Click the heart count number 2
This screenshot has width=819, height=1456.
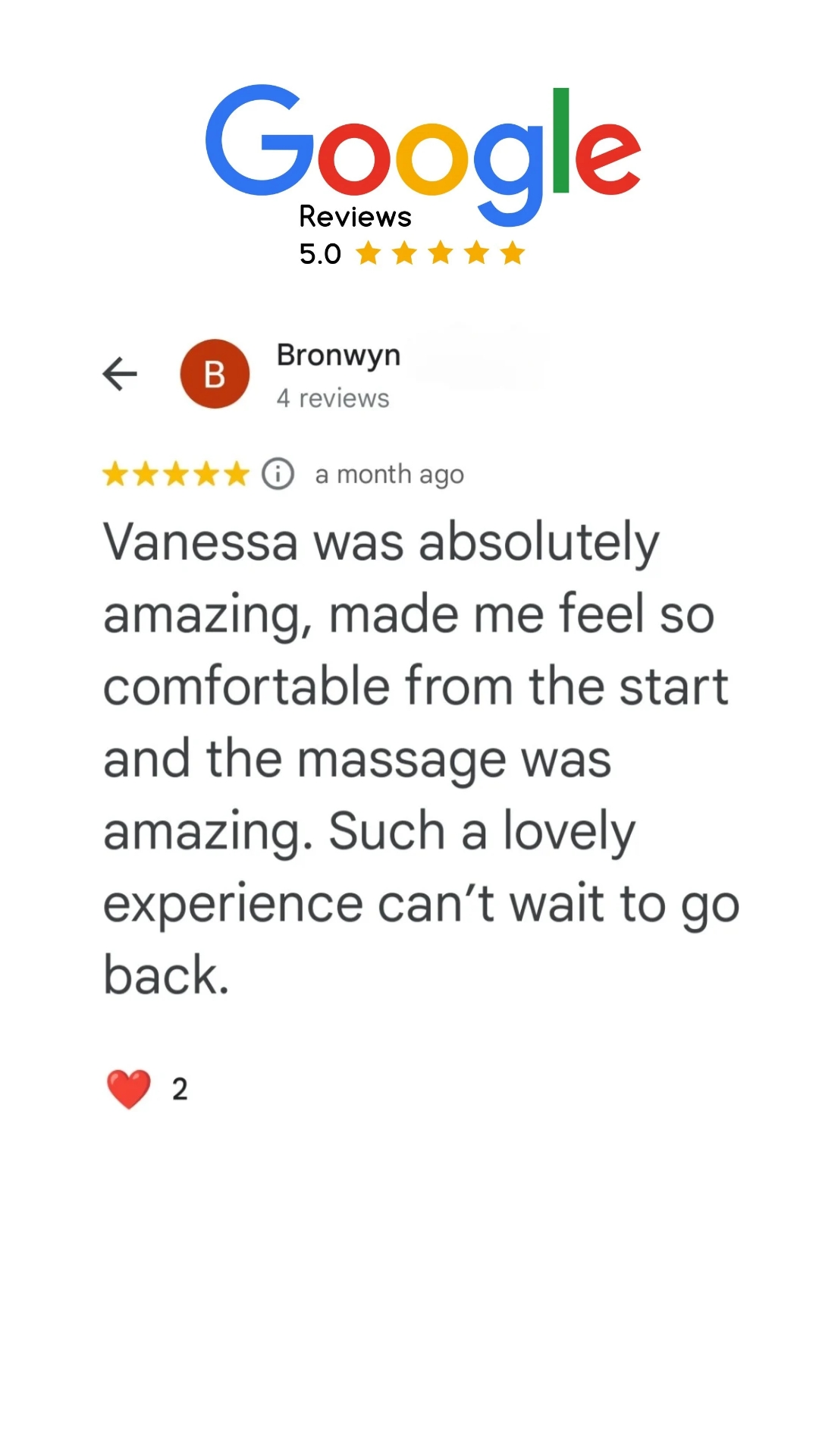tap(180, 1089)
